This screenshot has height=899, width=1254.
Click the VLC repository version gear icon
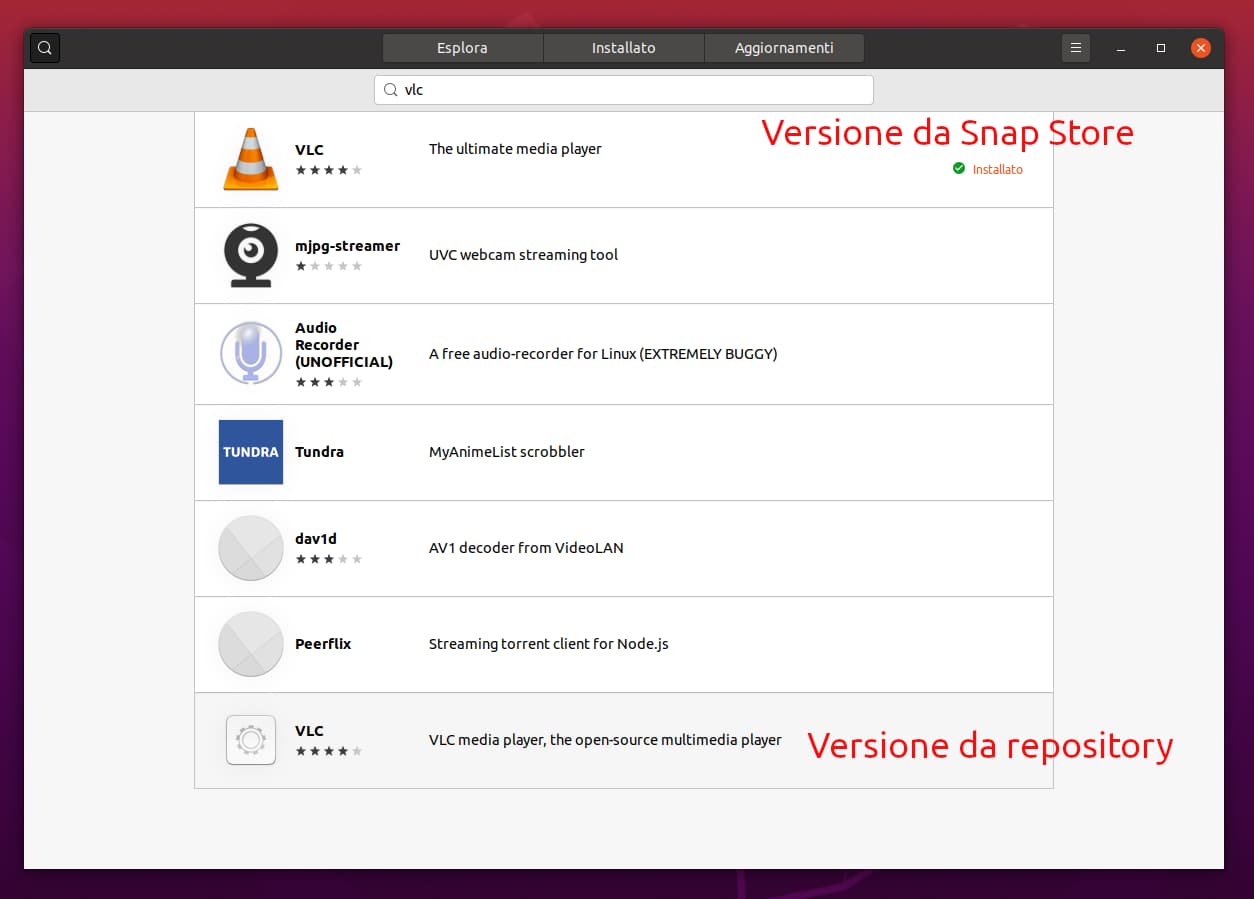(250, 740)
